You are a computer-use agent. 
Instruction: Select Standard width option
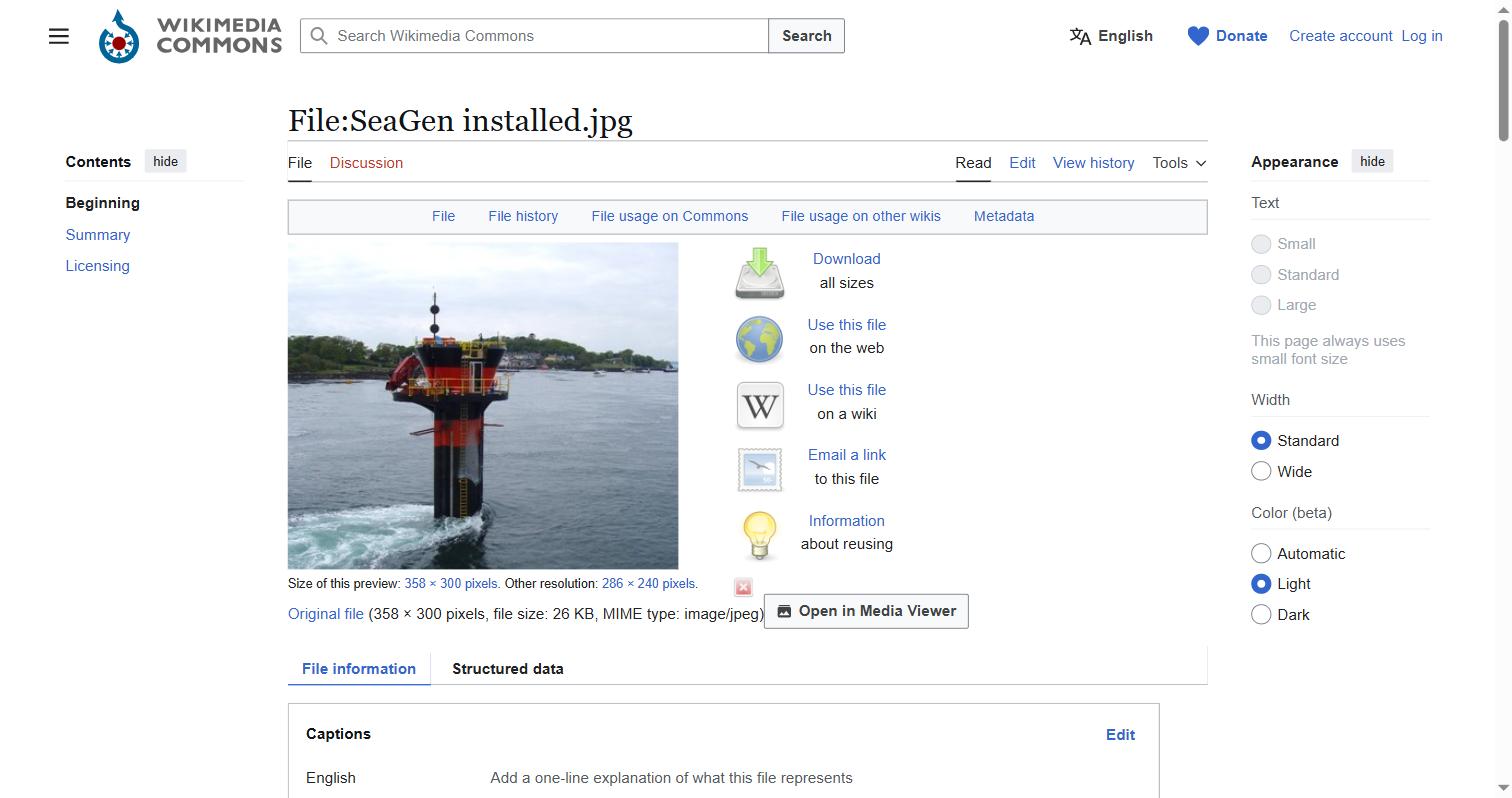coord(1261,441)
